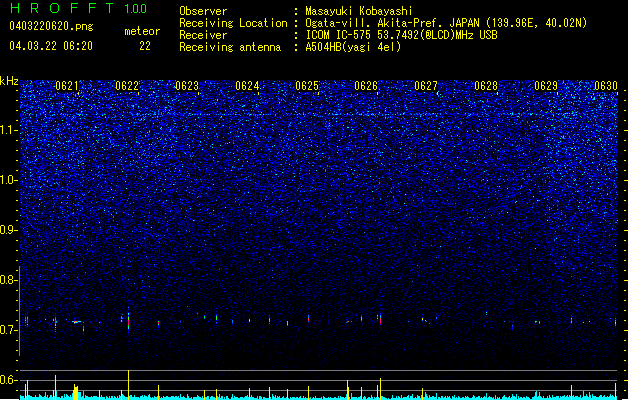This screenshot has width=629, height=400.
Task: Click the 0629 time marker
Action: pos(546,86)
